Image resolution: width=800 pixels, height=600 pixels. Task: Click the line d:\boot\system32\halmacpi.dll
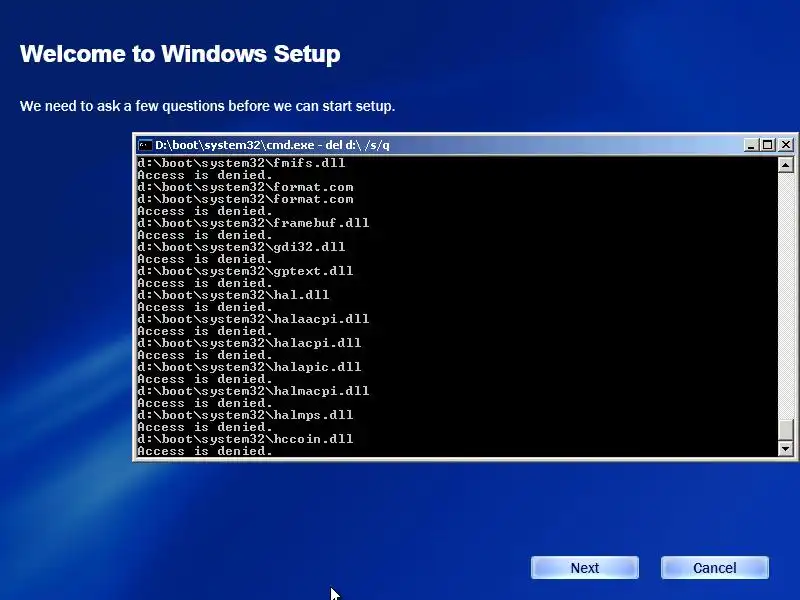pyautogui.click(x=253, y=391)
